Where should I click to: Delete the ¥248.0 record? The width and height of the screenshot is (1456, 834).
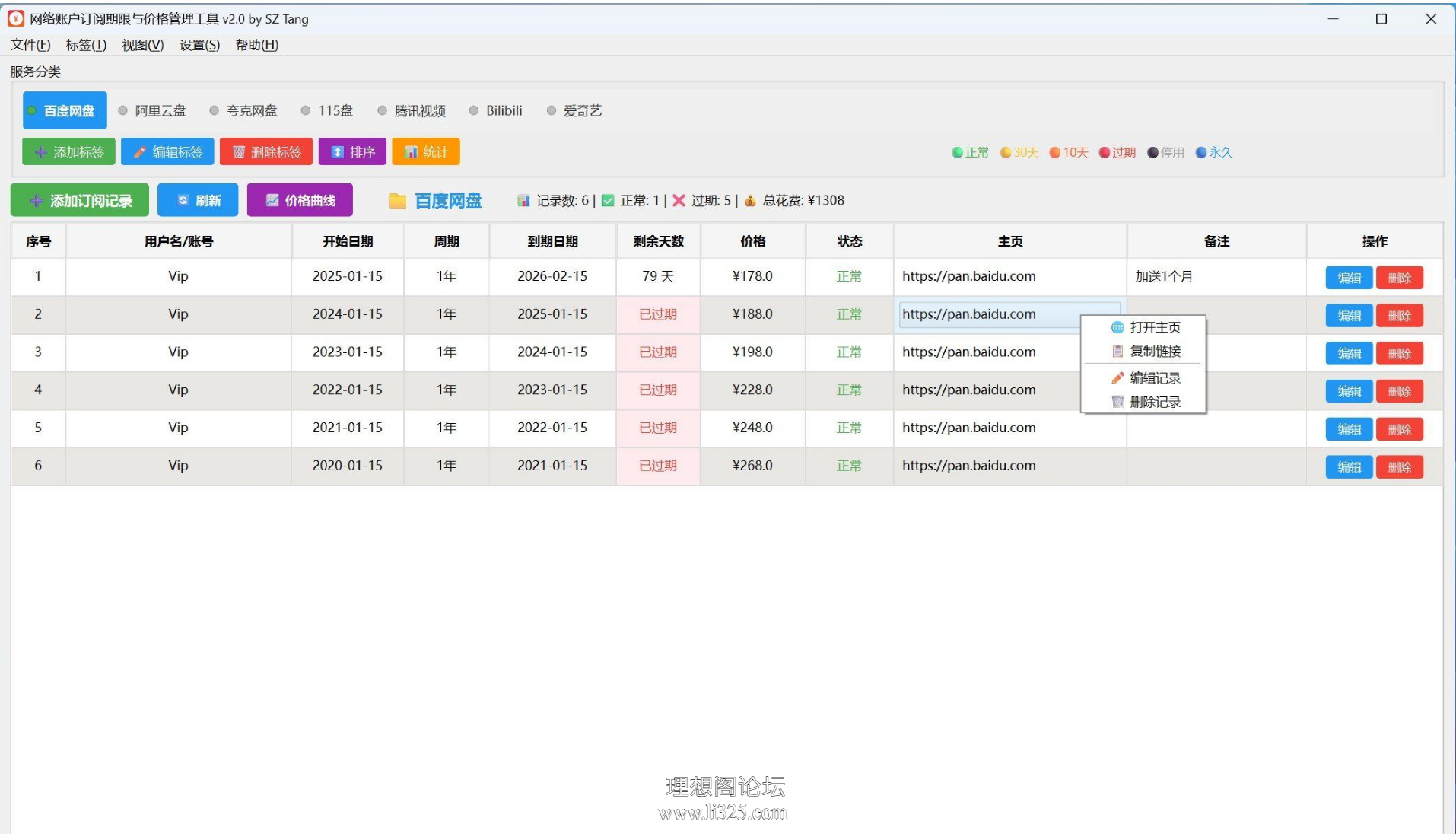1399,429
